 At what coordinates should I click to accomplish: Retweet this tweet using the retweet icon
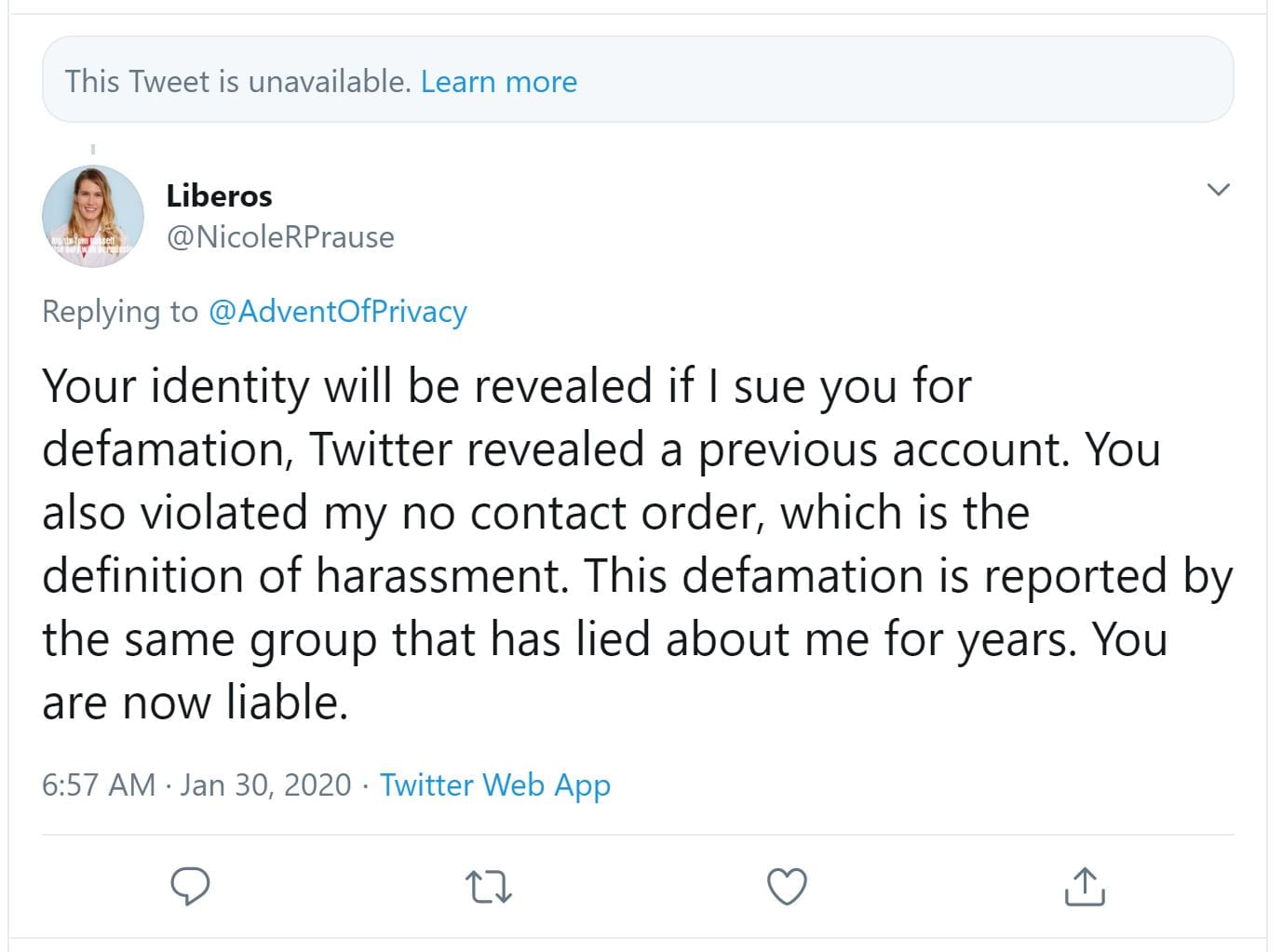(489, 886)
